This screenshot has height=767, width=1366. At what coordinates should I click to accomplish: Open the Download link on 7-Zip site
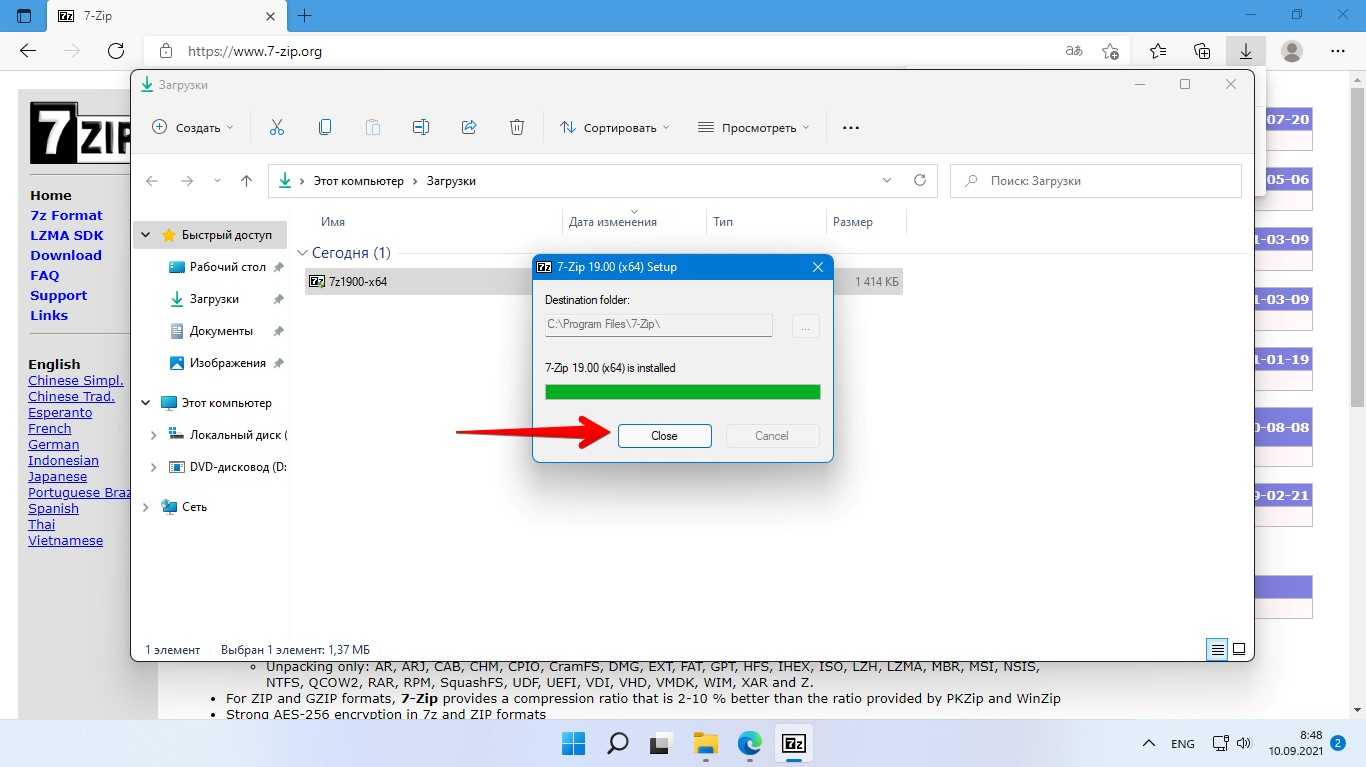tap(66, 255)
